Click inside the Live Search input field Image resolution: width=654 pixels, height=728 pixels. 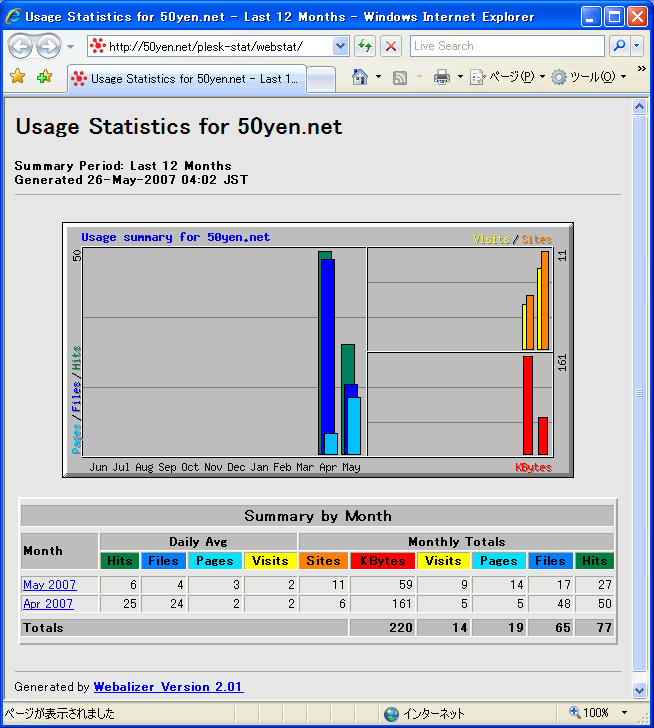click(505, 46)
